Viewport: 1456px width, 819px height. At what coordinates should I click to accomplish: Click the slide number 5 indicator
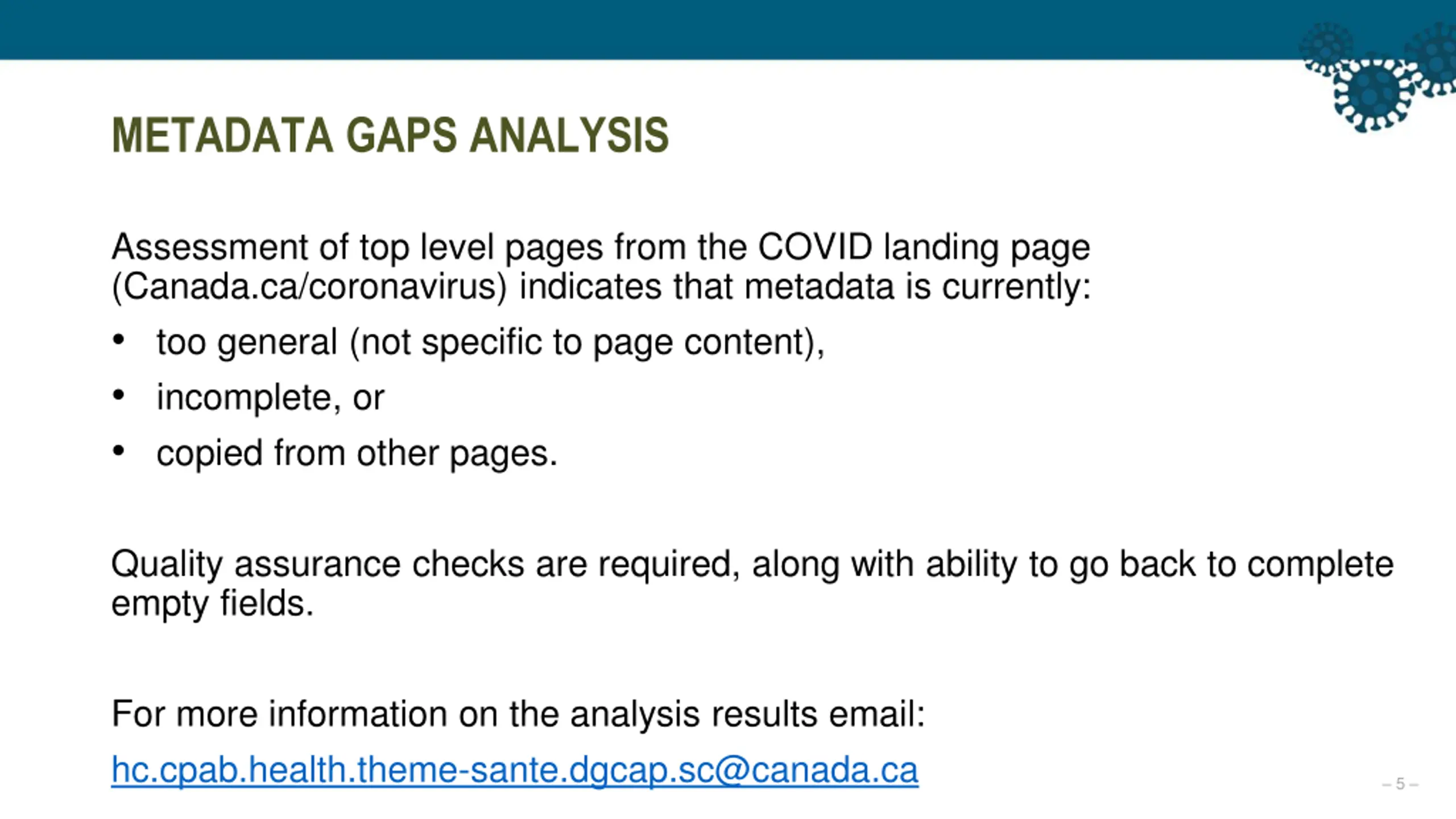tap(1400, 784)
